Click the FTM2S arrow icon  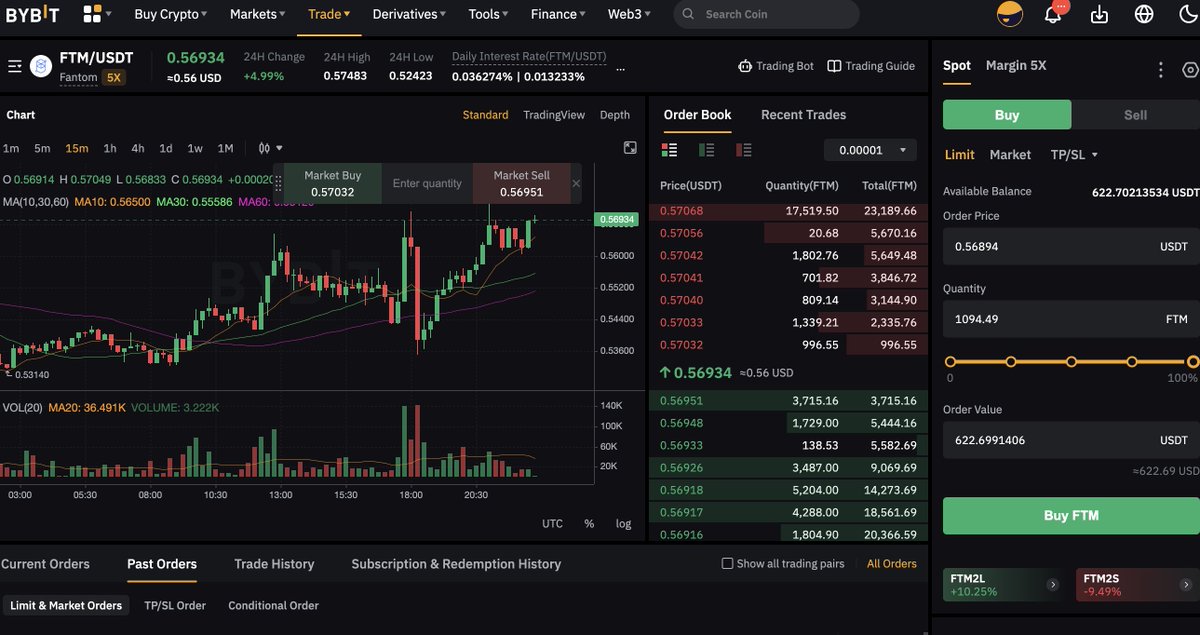[1185, 585]
